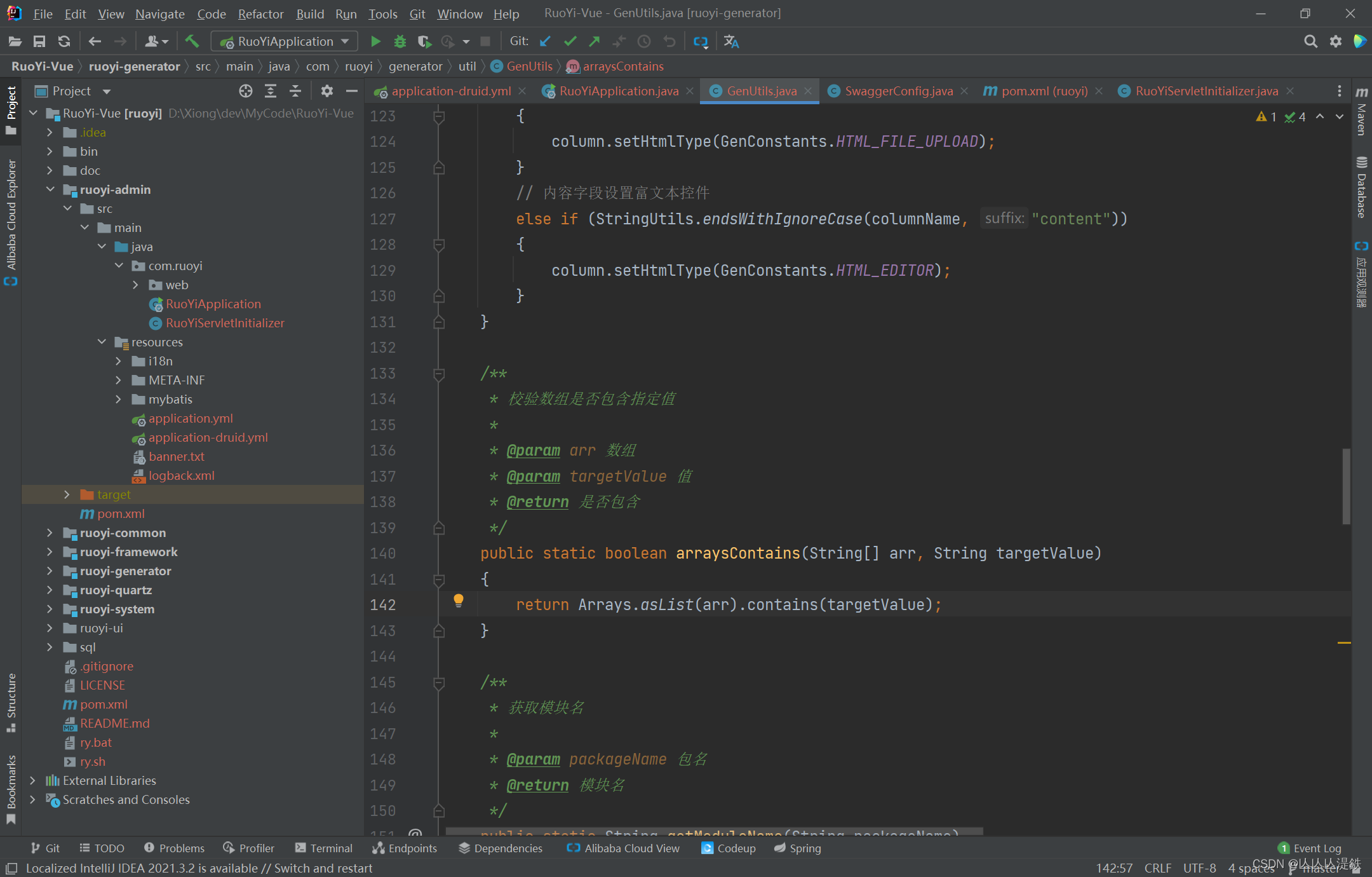This screenshot has height=877, width=1372.
Task: Click the Git push arrow icon
Action: [595, 41]
